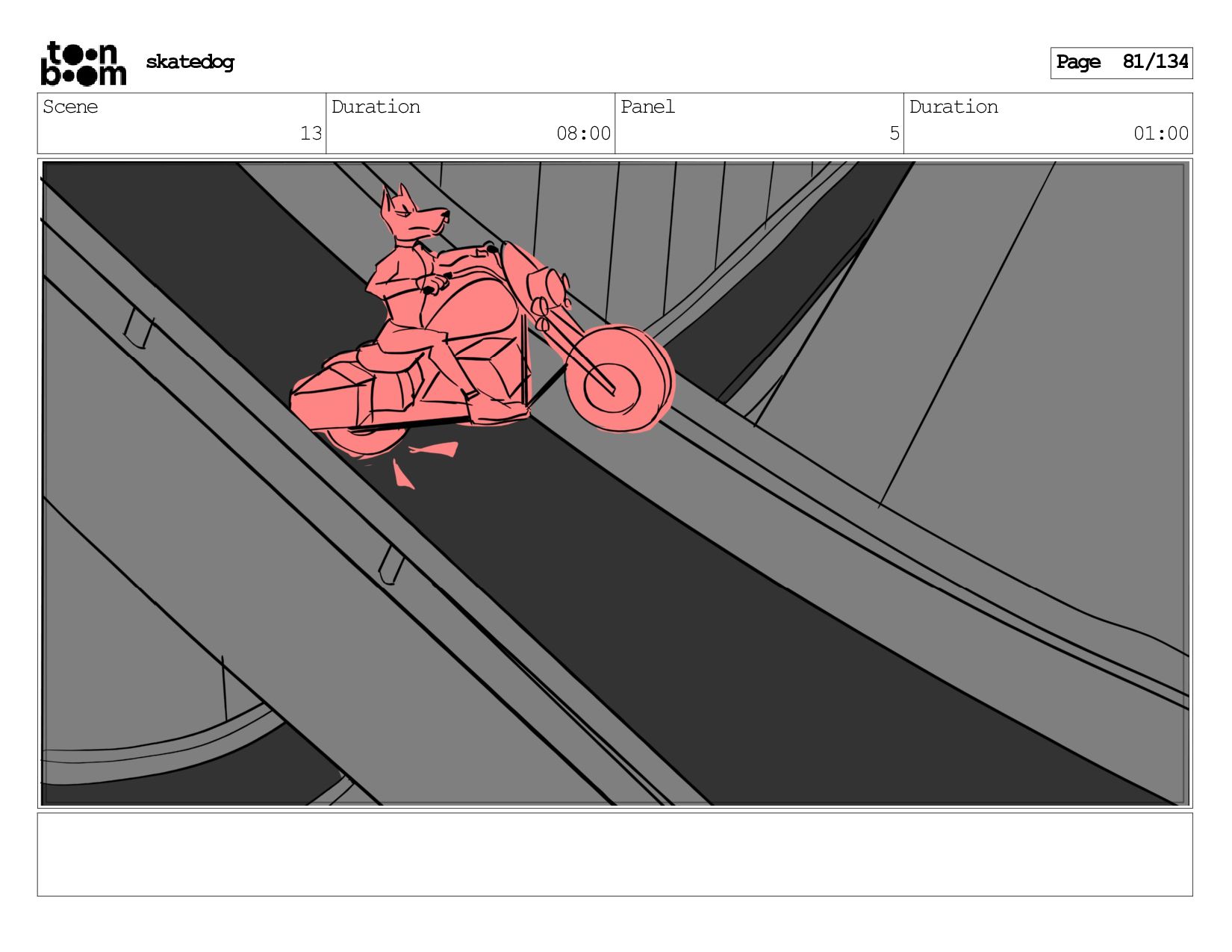Click the 'Panel' label

click(647, 107)
